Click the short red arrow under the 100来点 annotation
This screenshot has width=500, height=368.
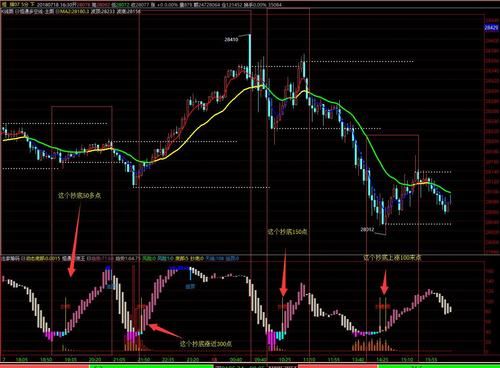(x=384, y=283)
